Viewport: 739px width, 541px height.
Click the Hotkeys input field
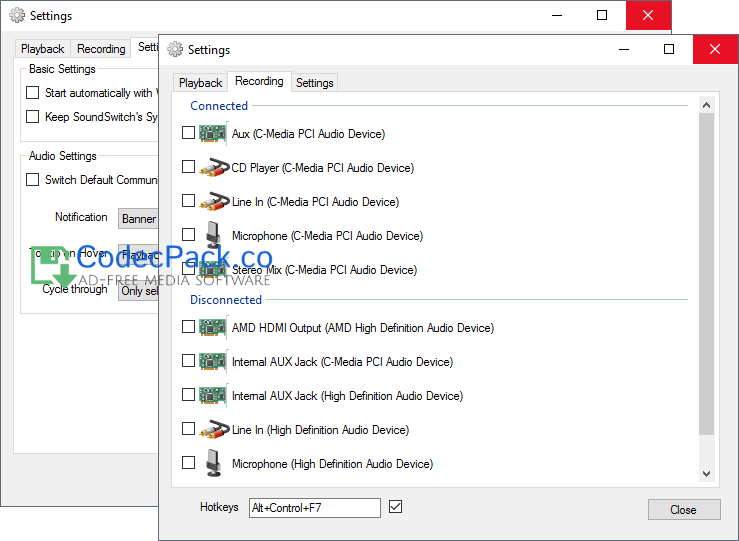pos(314,508)
